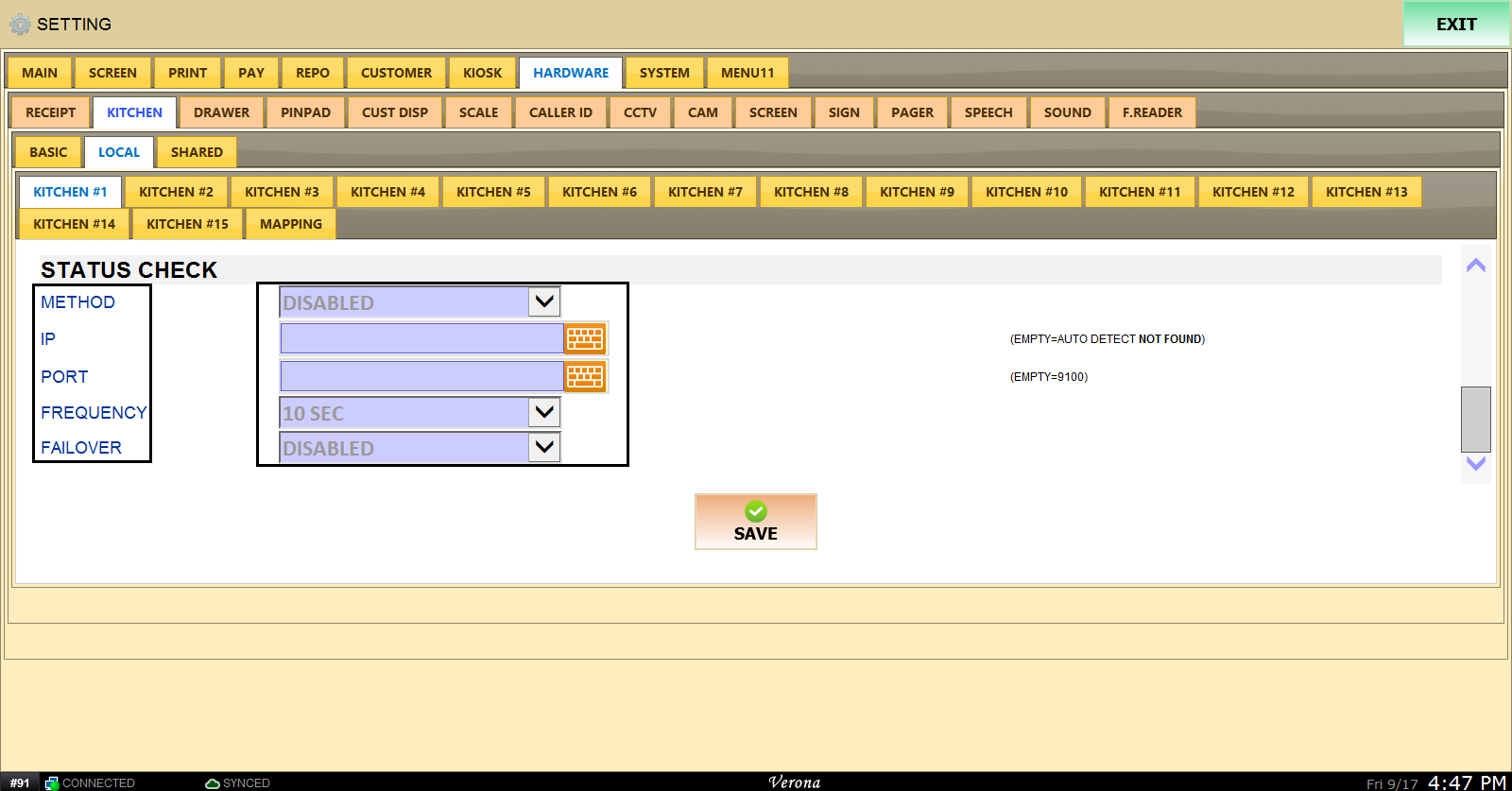
Task: Click into the PORT input field
Action: [422, 376]
